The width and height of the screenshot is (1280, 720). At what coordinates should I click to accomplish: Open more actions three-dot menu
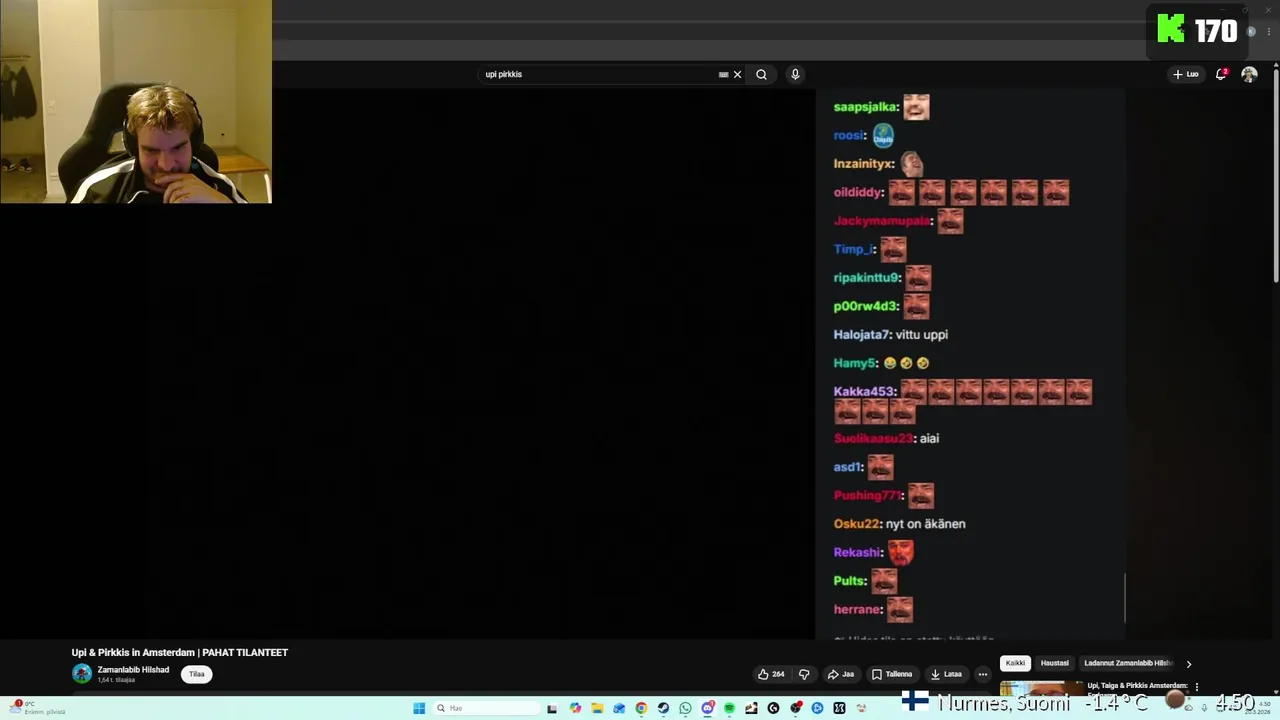(983, 674)
